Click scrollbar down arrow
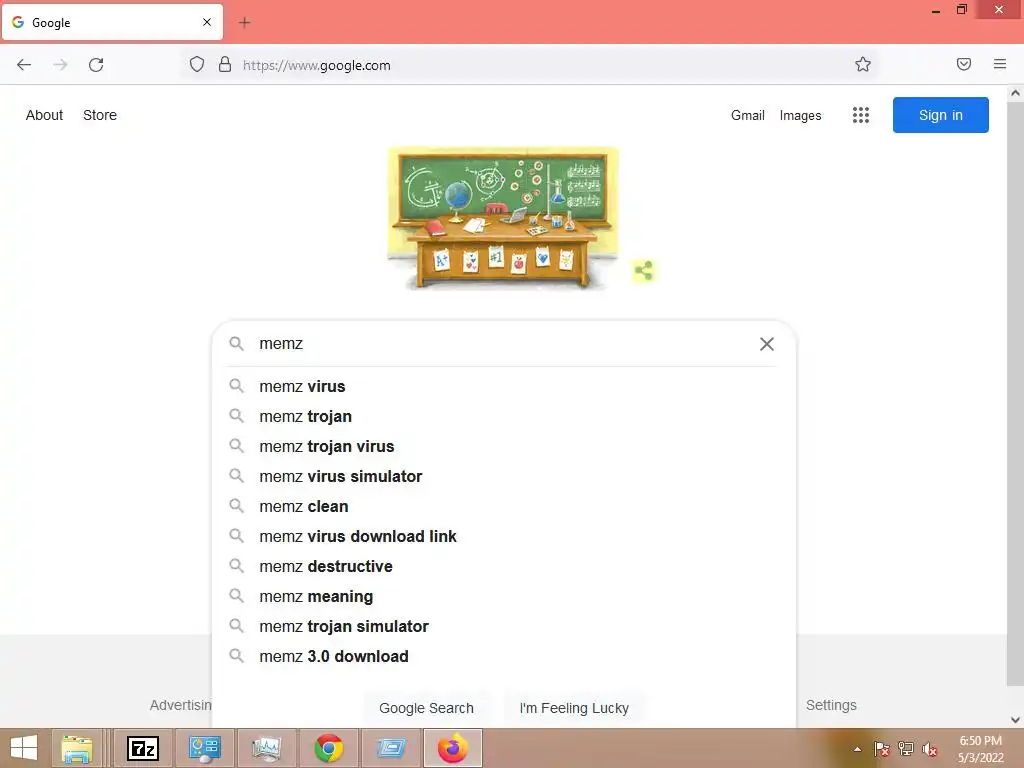This screenshot has width=1024, height=768. point(1015,719)
